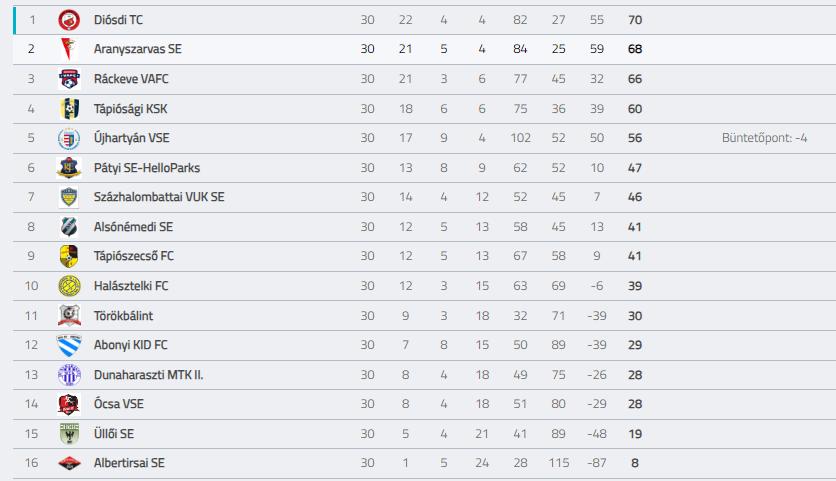Image resolution: width=836 pixels, height=481 pixels.
Task: Select the Tápiószecső FC badge
Action: [69, 256]
